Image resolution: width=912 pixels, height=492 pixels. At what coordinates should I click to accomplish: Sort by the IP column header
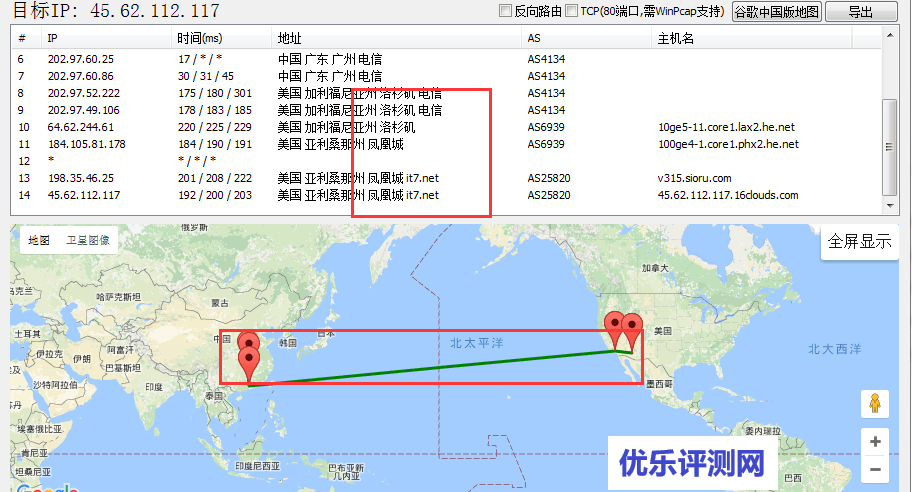107,38
